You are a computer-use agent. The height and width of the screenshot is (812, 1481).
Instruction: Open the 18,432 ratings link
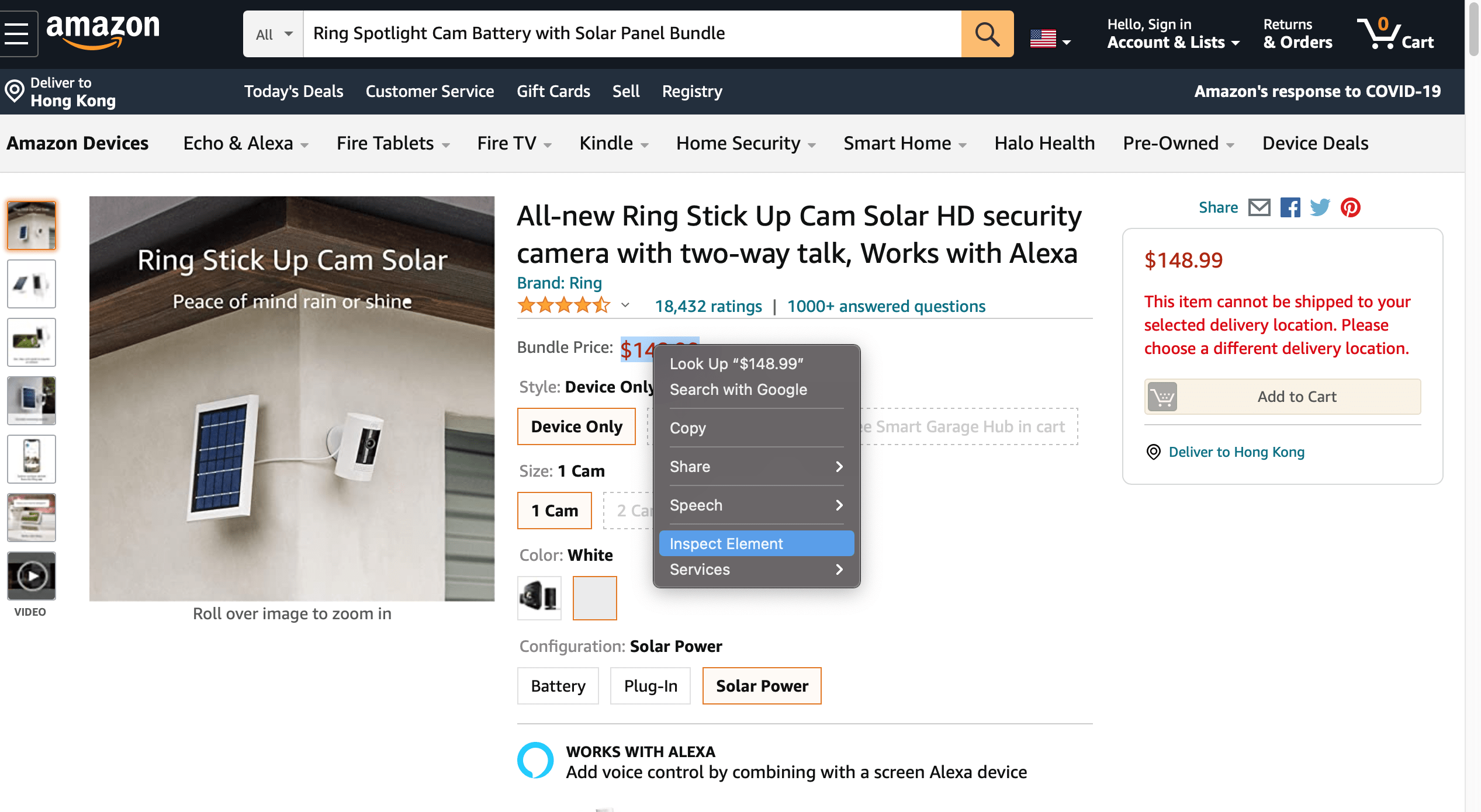tap(708, 306)
